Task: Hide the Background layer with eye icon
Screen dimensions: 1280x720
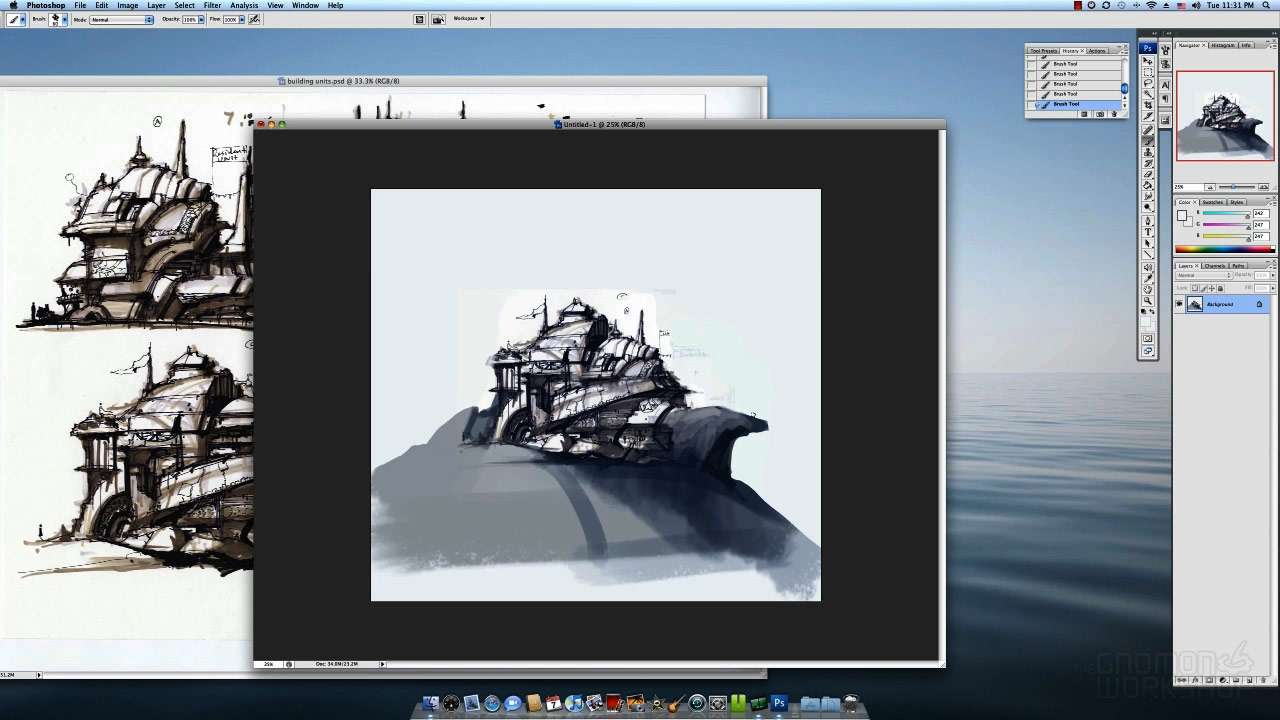Action: [1179, 304]
